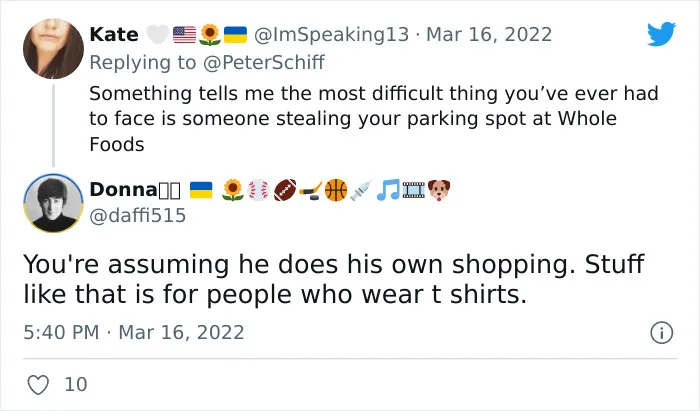Open the tweet info icon

[x=661, y=332]
